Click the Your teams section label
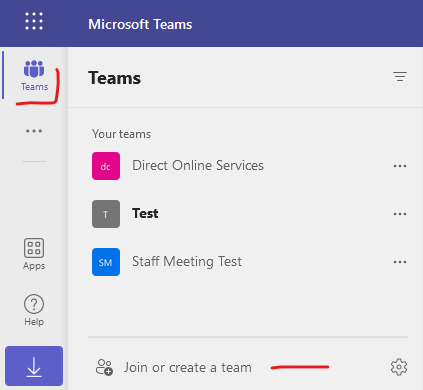This screenshot has width=423, height=390. (x=121, y=134)
